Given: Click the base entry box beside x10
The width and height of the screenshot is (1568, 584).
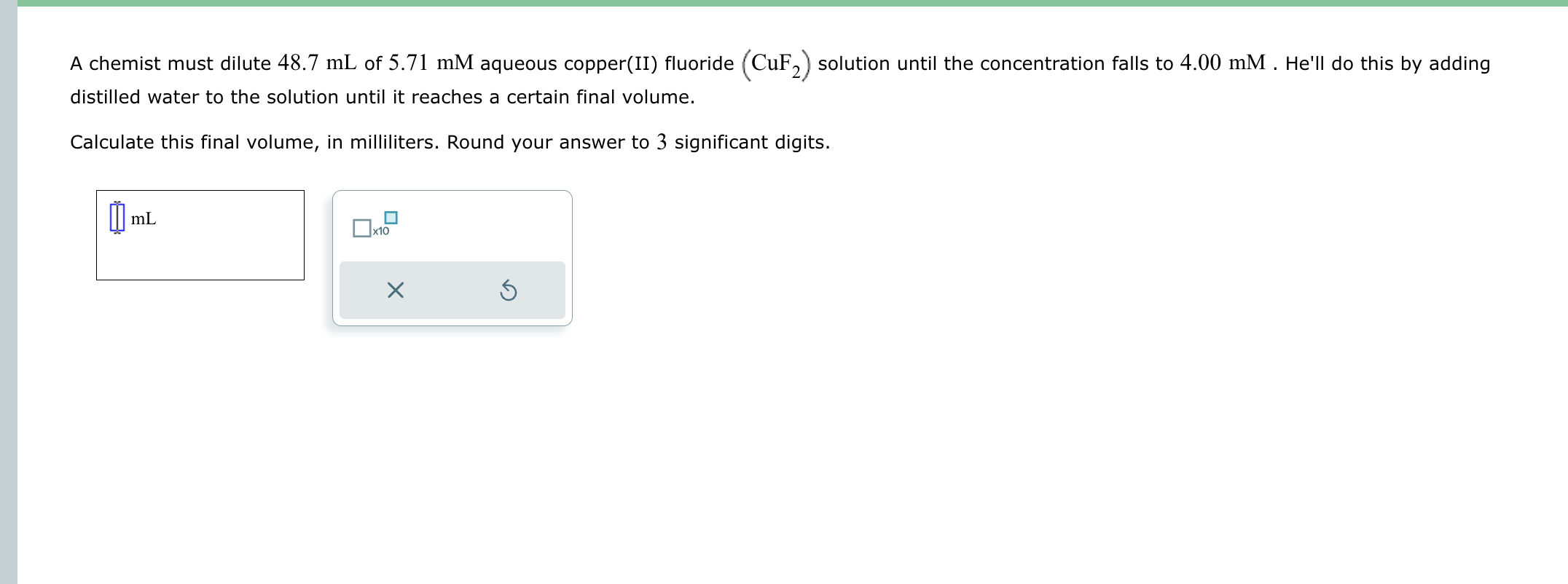Looking at the screenshot, I should click(362, 228).
